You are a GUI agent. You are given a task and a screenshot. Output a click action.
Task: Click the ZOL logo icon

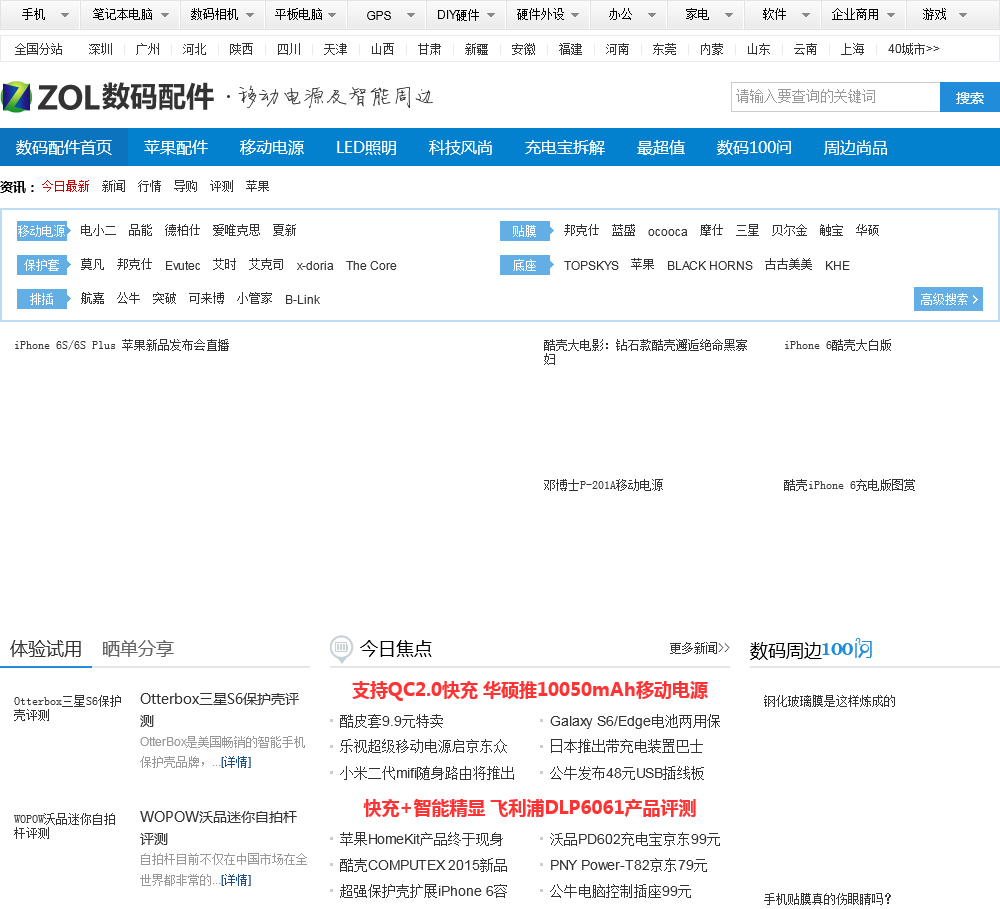point(16,98)
